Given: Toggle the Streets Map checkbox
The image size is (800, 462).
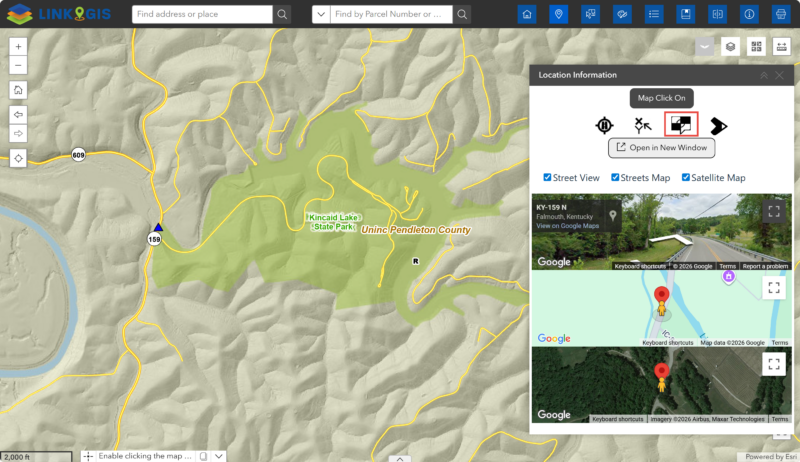Looking at the screenshot, I should coord(615,178).
